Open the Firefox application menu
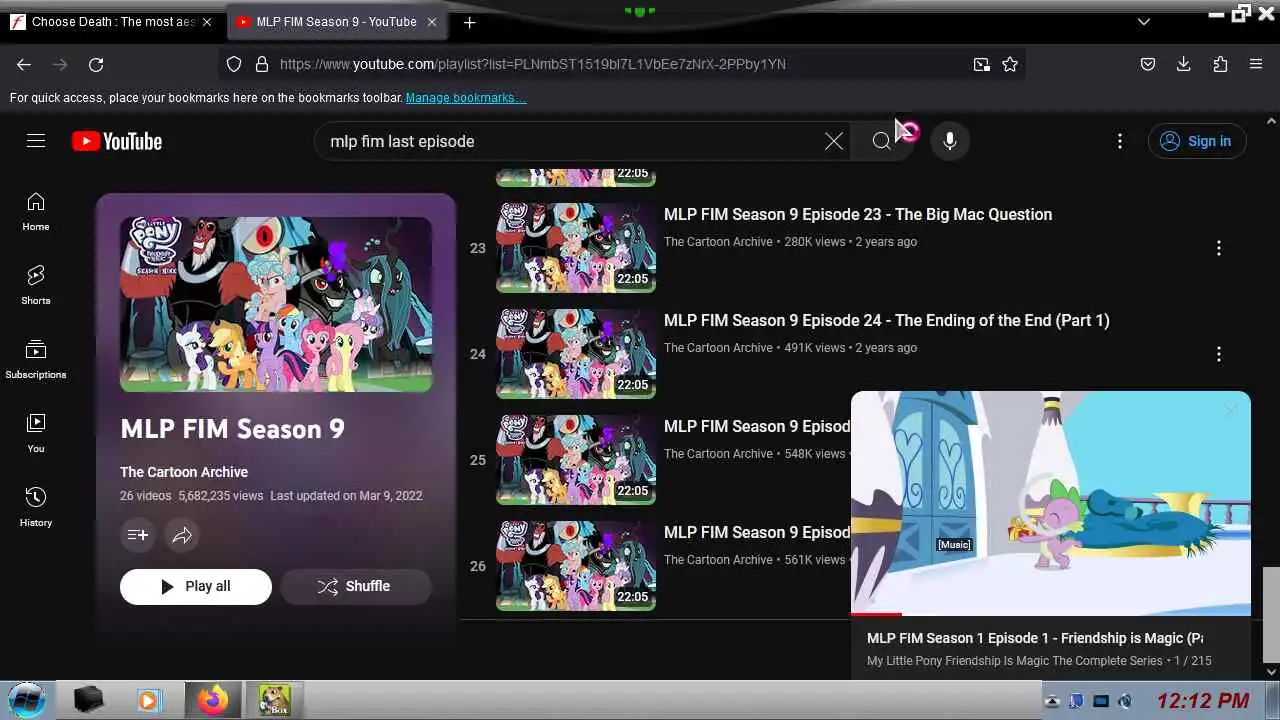Viewport: 1280px width, 720px height. tap(1256, 64)
